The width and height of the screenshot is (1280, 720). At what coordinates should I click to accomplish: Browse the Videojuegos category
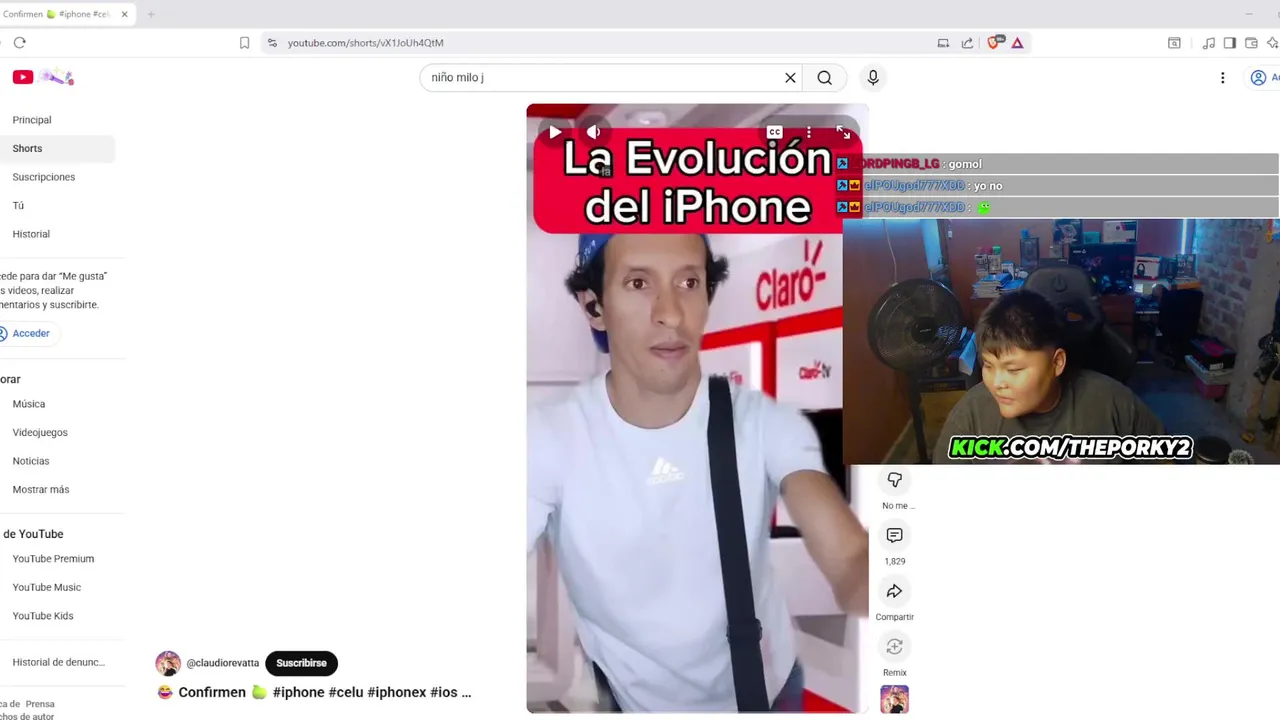pyautogui.click(x=40, y=432)
